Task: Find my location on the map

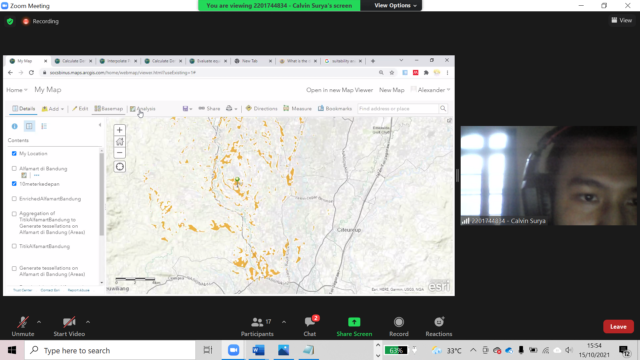Action: (x=120, y=167)
